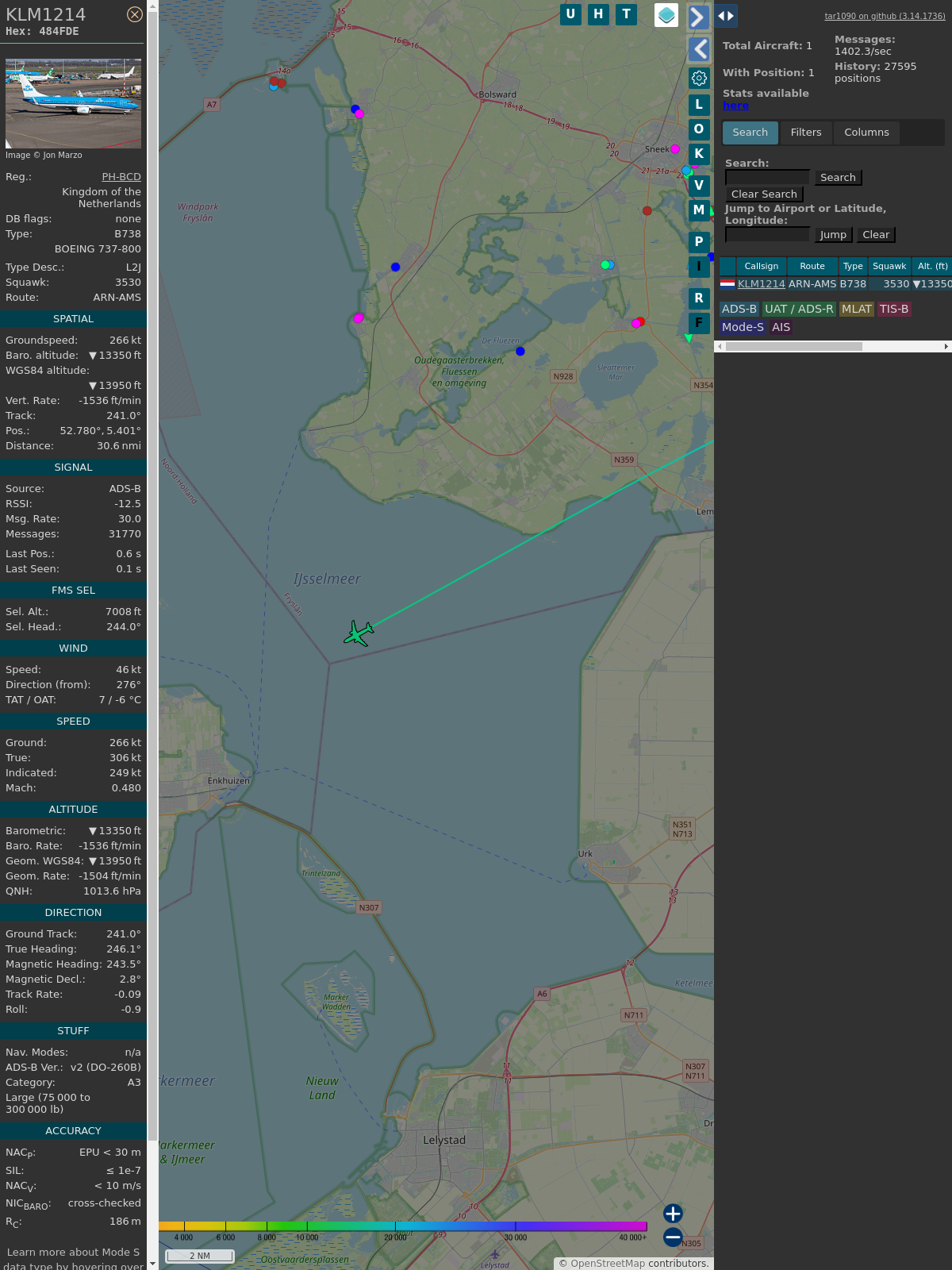The height and width of the screenshot is (1270, 952).
Task: Click the Jump to Airport input field
Action: [x=767, y=234]
